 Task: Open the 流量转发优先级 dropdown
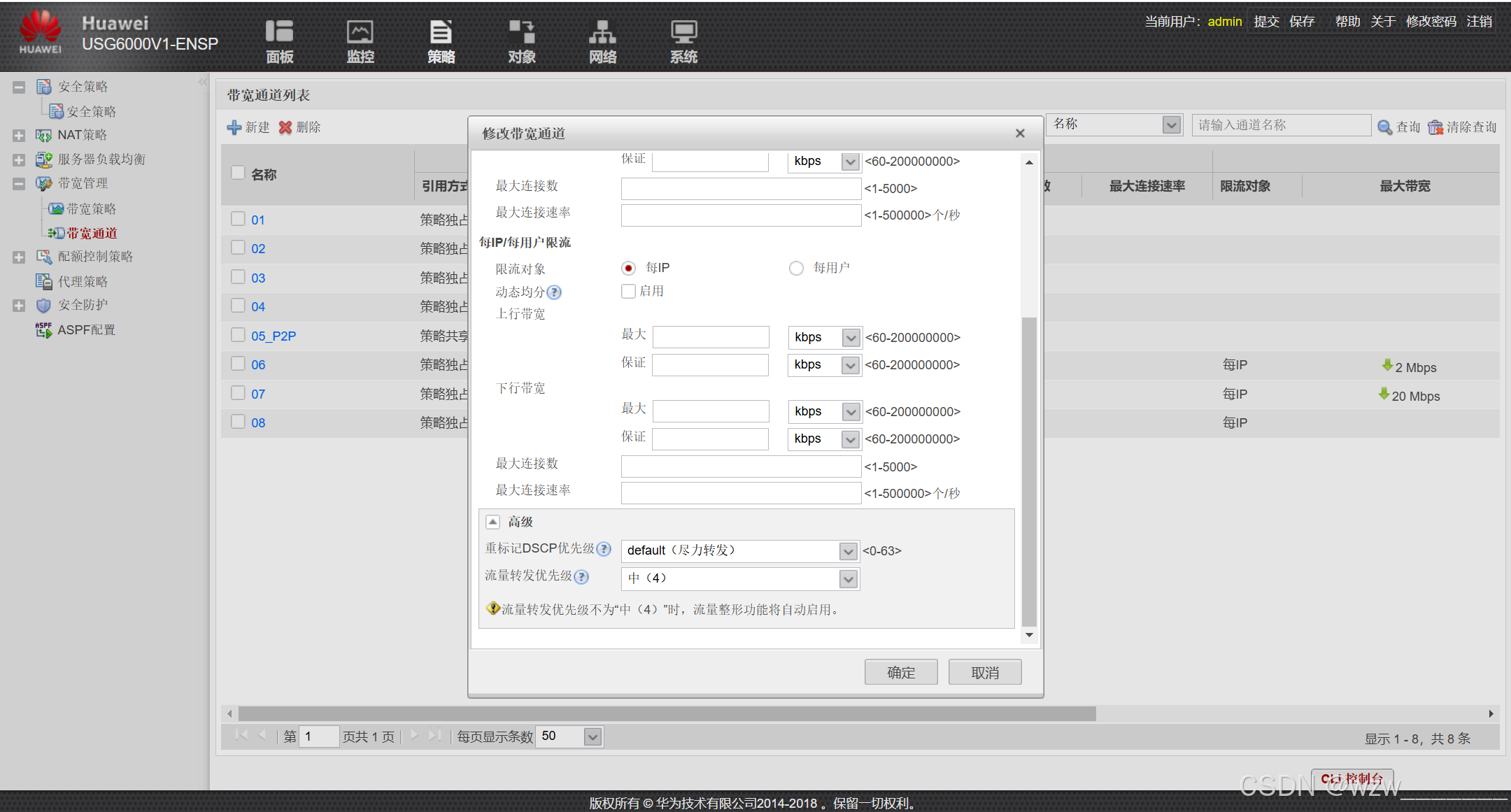(848, 579)
